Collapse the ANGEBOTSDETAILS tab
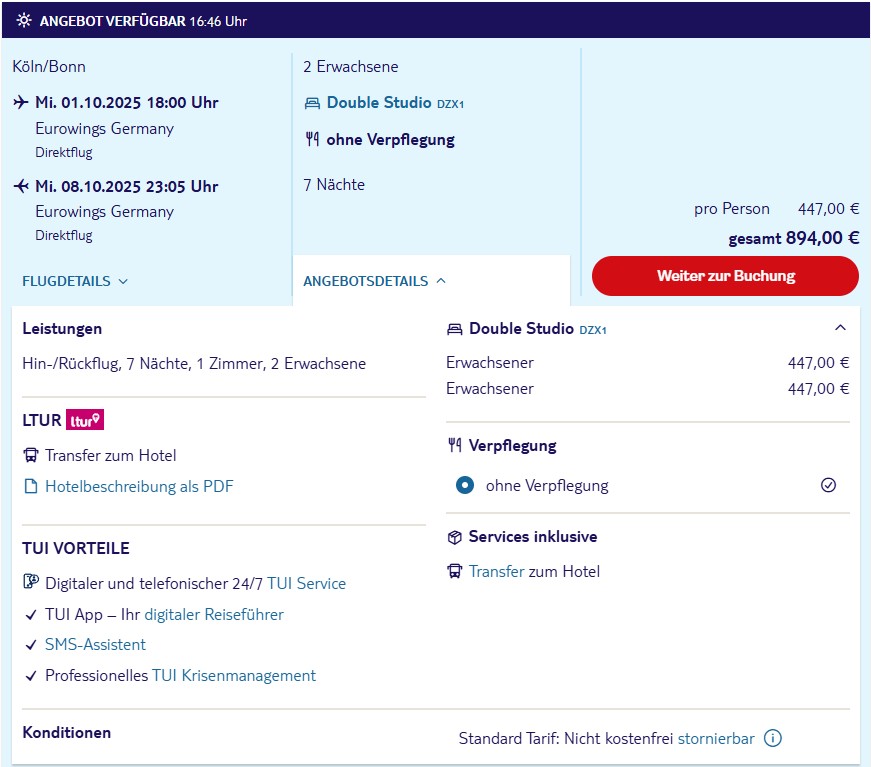The width and height of the screenshot is (871, 767). pos(375,281)
